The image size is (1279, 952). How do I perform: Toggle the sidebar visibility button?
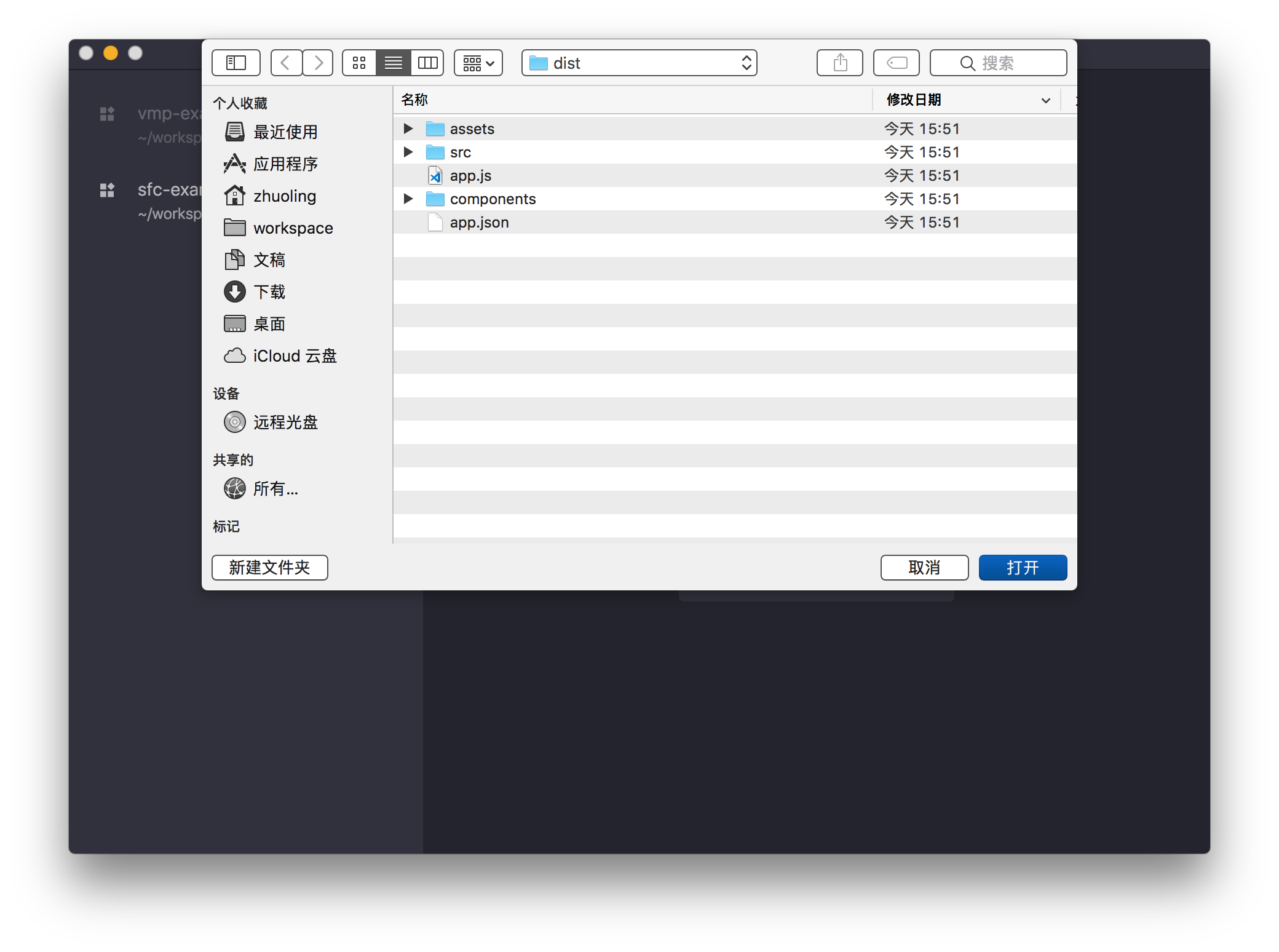coord(236,63)
